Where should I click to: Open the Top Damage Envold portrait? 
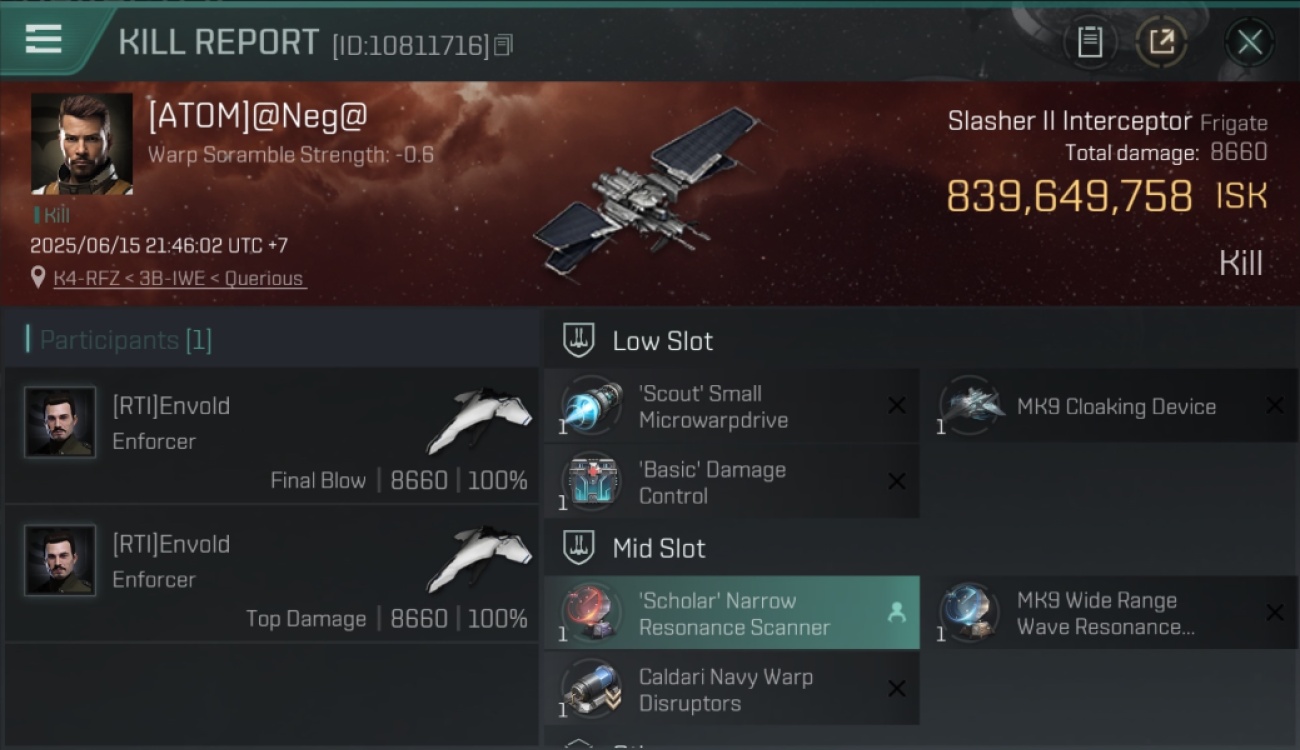[x=60, y=560]
